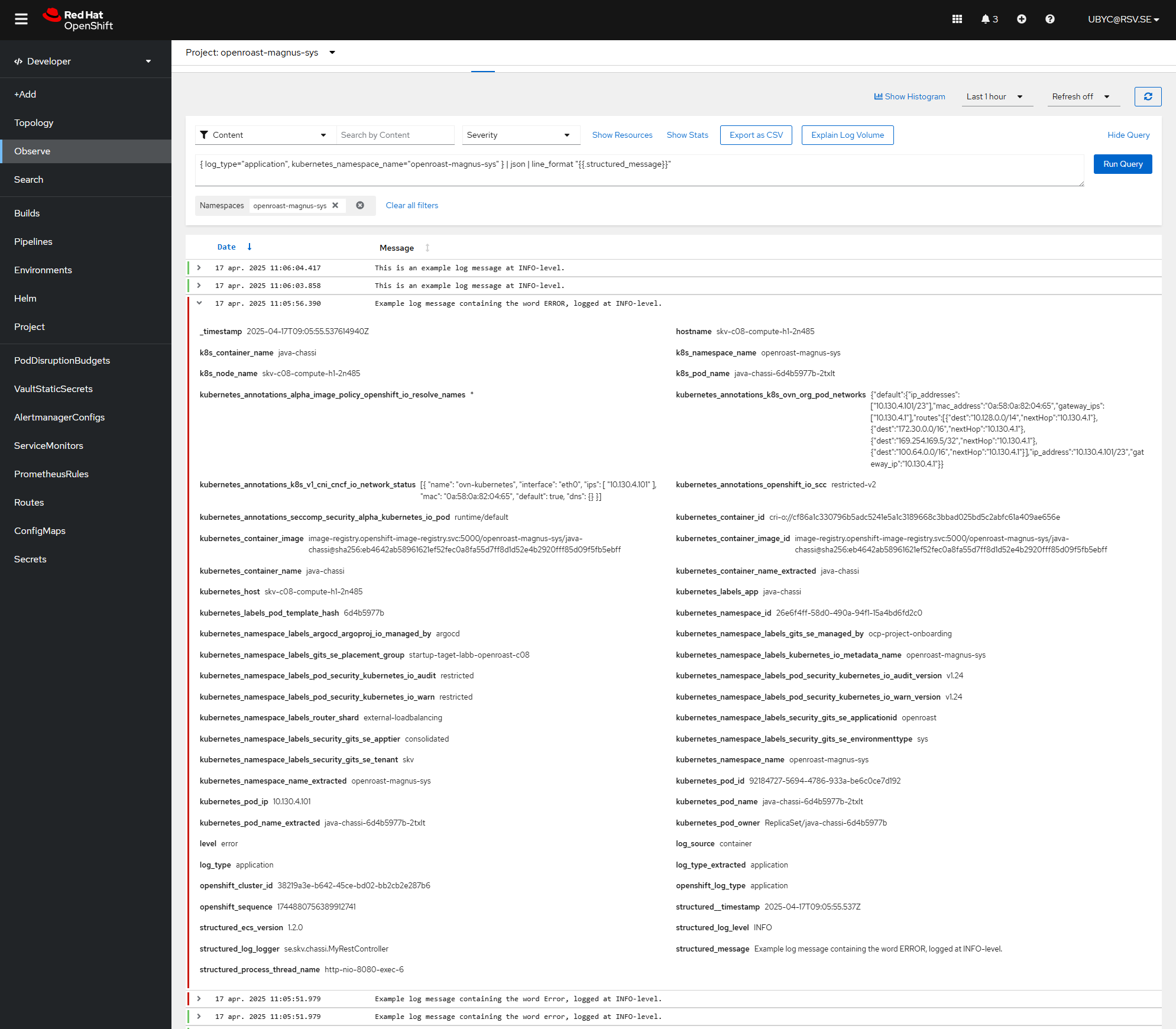Clear the Namespaces filter group
The height and width of the screenshot is (1029, 1176).
(360, 206)
